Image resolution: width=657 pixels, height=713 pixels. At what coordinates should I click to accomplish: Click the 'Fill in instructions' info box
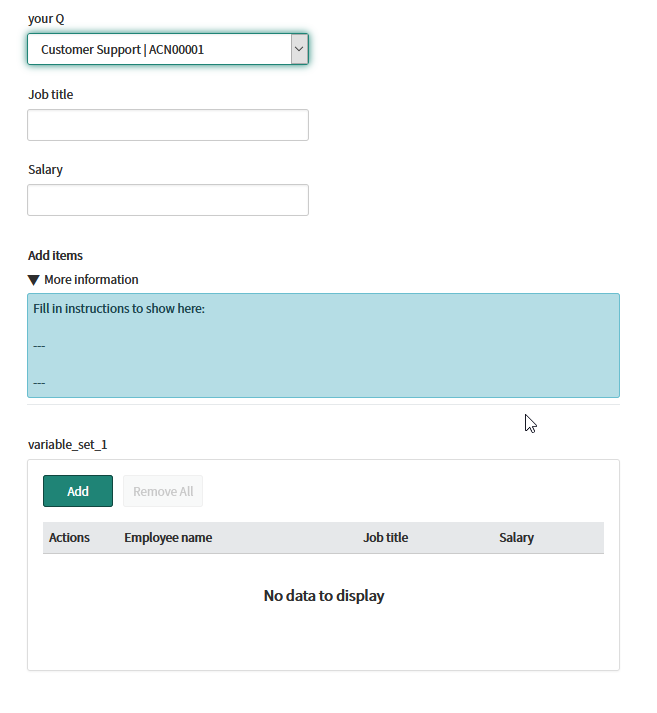323,346
